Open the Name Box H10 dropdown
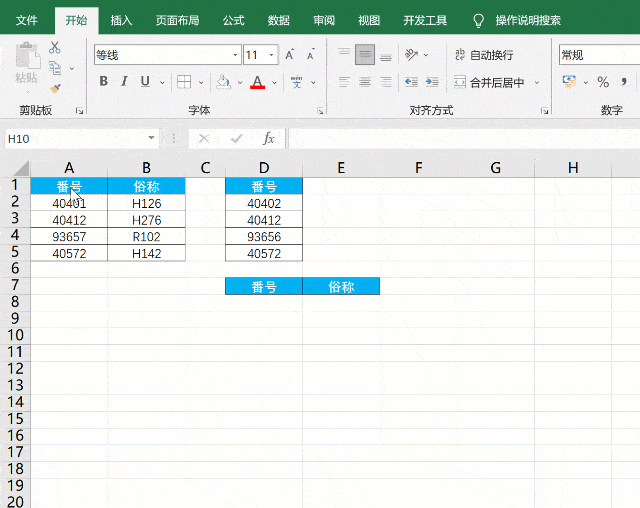Image resolution: width=640 pixels, height=508 pixels. (x=151, y=138)
